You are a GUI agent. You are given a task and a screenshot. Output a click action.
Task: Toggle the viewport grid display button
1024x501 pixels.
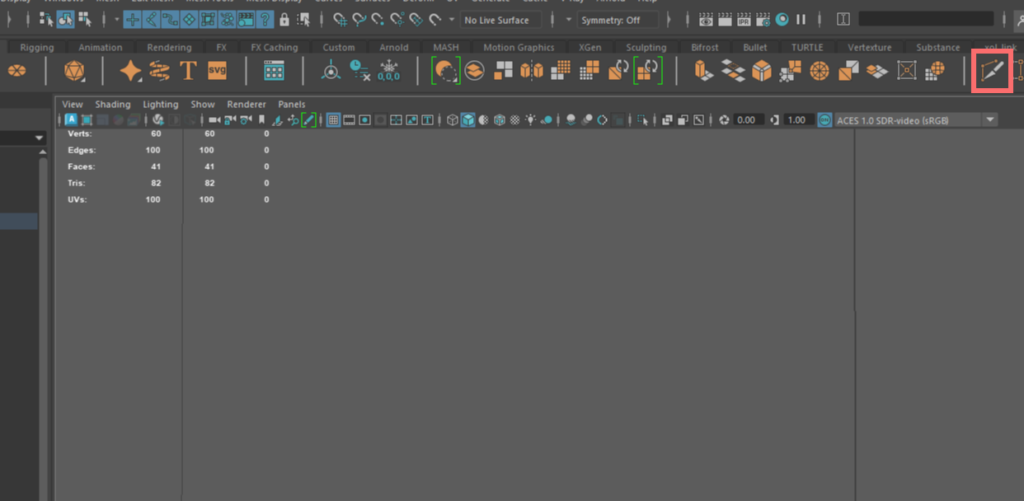[333, 120]
